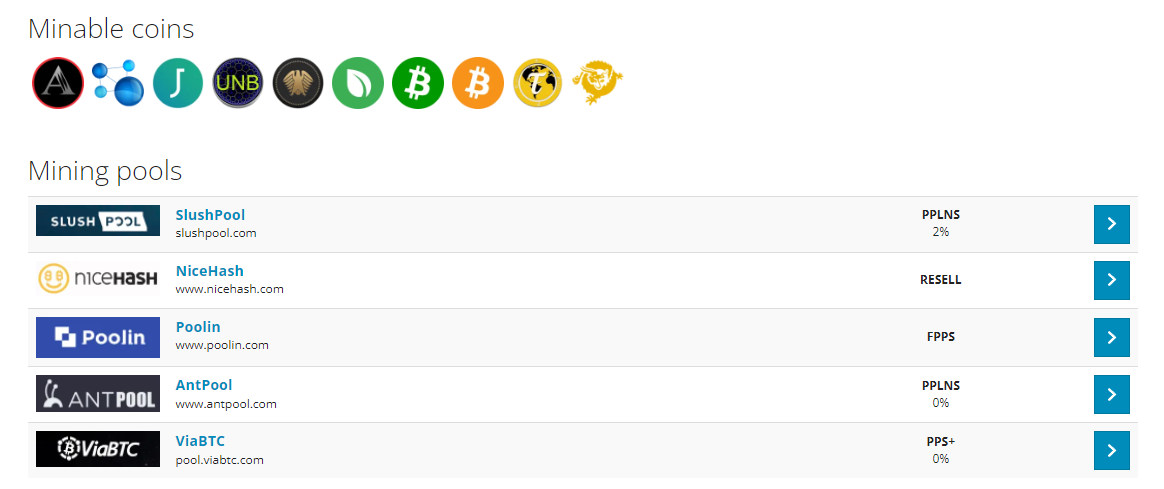Click the blue connected-spheres coin icon
The image size is (1164, 489).
click(x=118, y=83)
